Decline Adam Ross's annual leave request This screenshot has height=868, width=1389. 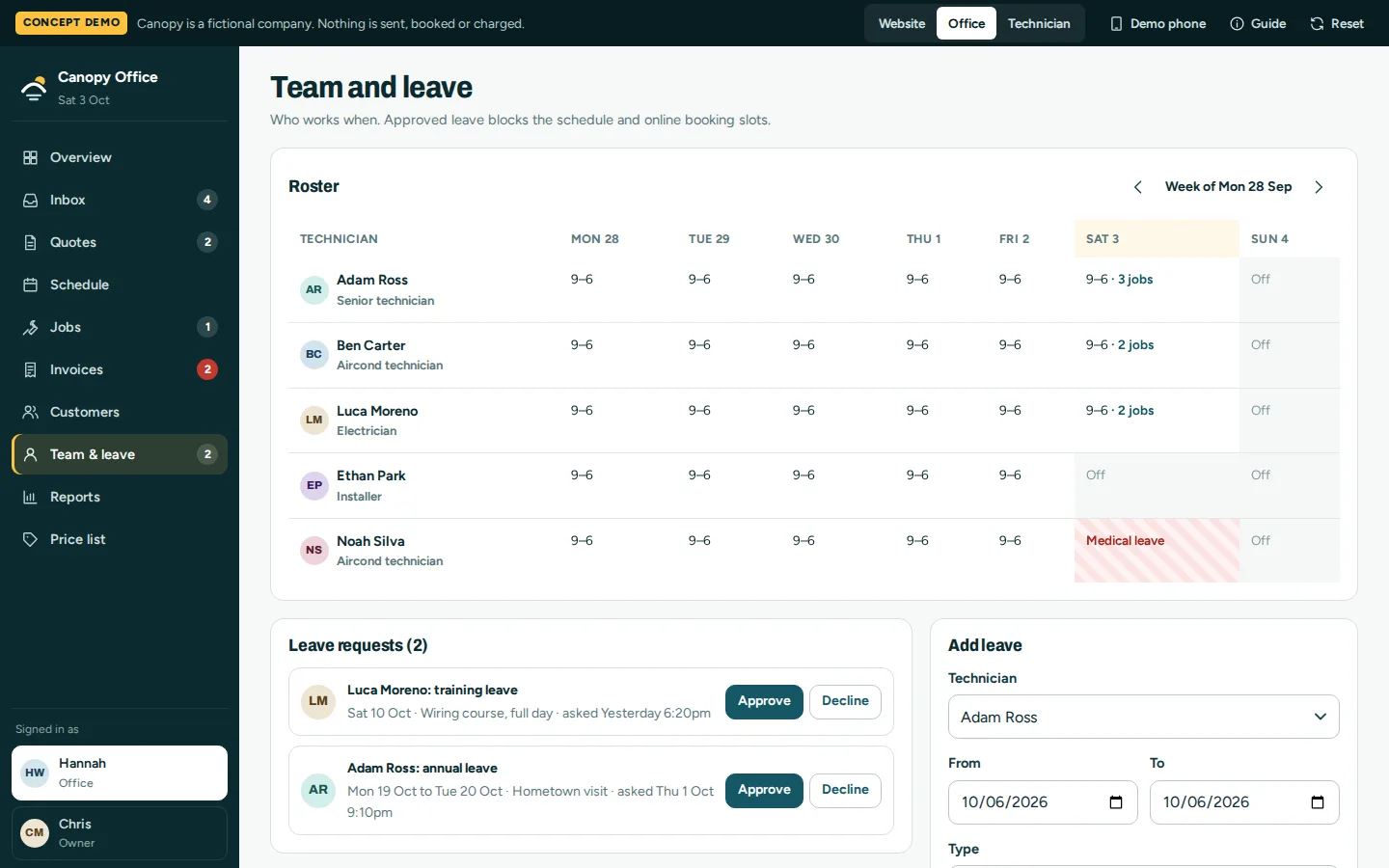point(845,790)
